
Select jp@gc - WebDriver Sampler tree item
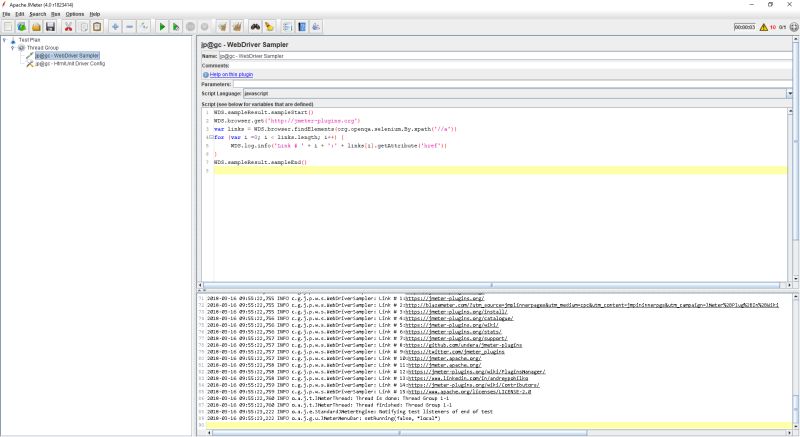(x=67, y=56)
